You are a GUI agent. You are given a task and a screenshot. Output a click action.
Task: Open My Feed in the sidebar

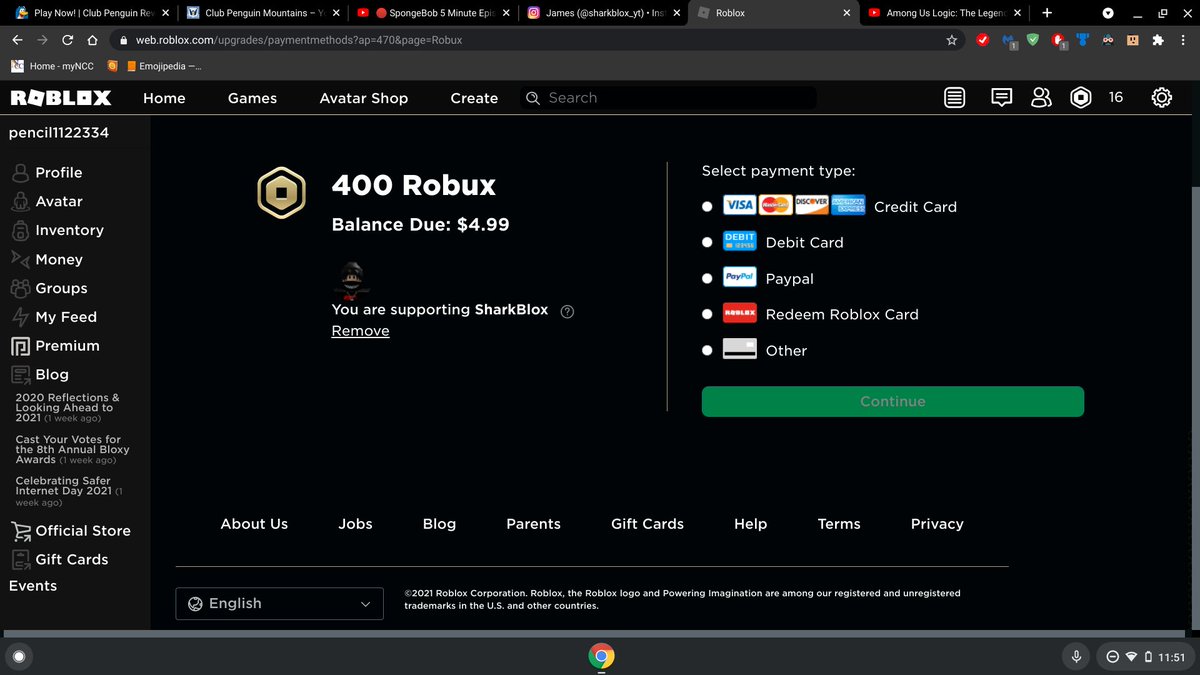65,317
